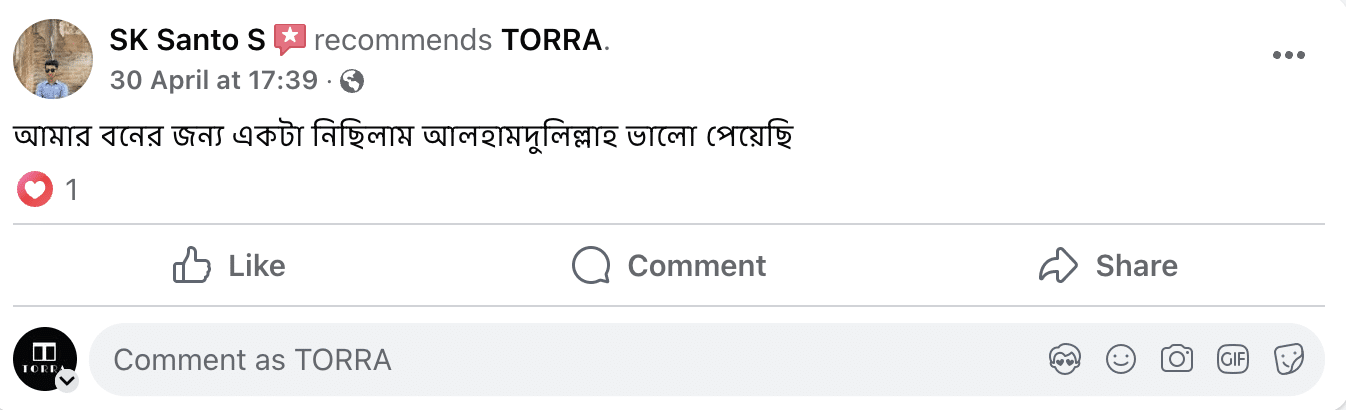Show who reacted via the count 1
The height and width of the screenshot is (410, 1346).
71,189
